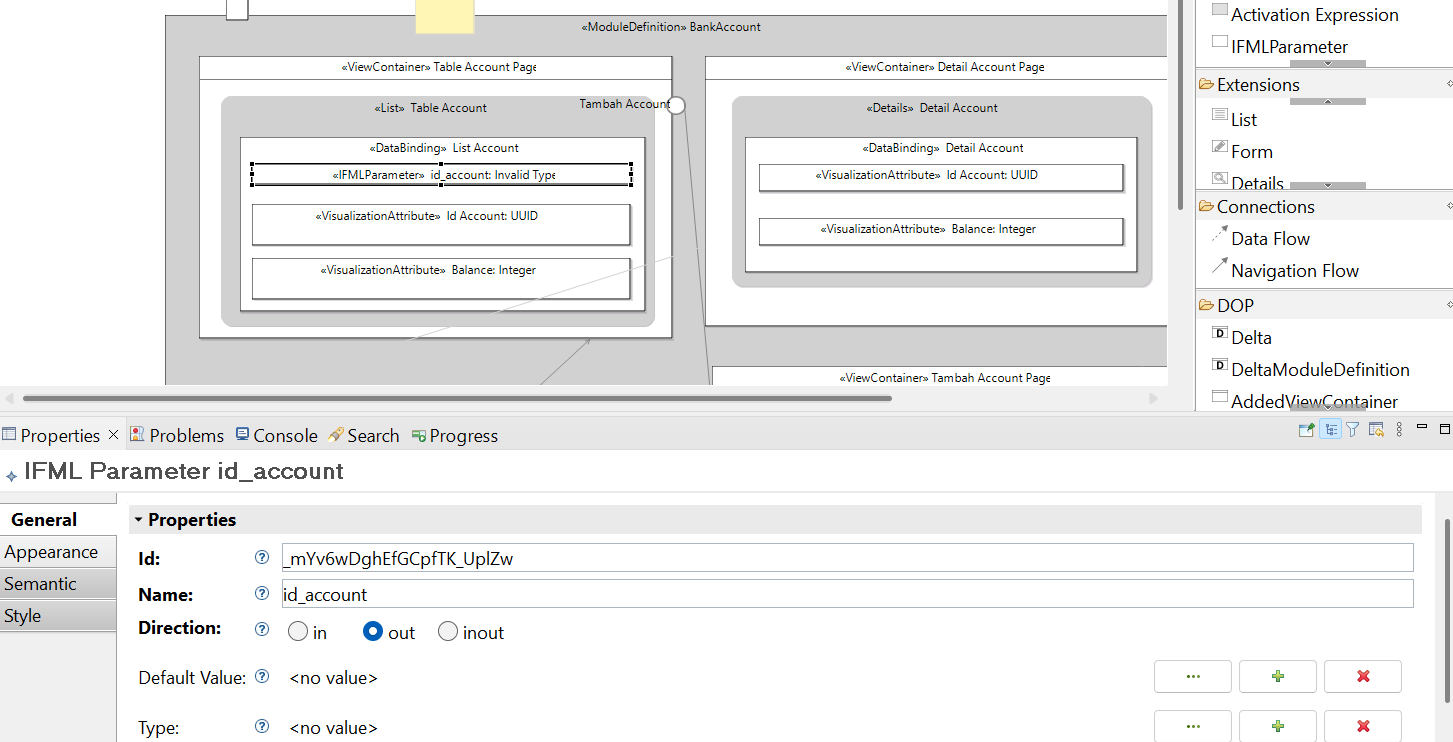Click the help icon next to Type
Image resolution: width=1453 pixels, height=742 pixels.
(262, 727)
